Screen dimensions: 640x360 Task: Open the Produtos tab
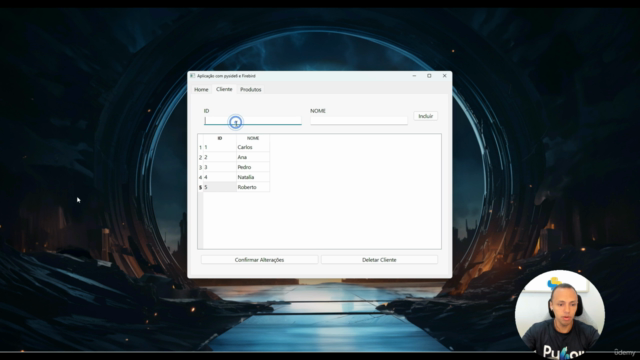[251, 89]
